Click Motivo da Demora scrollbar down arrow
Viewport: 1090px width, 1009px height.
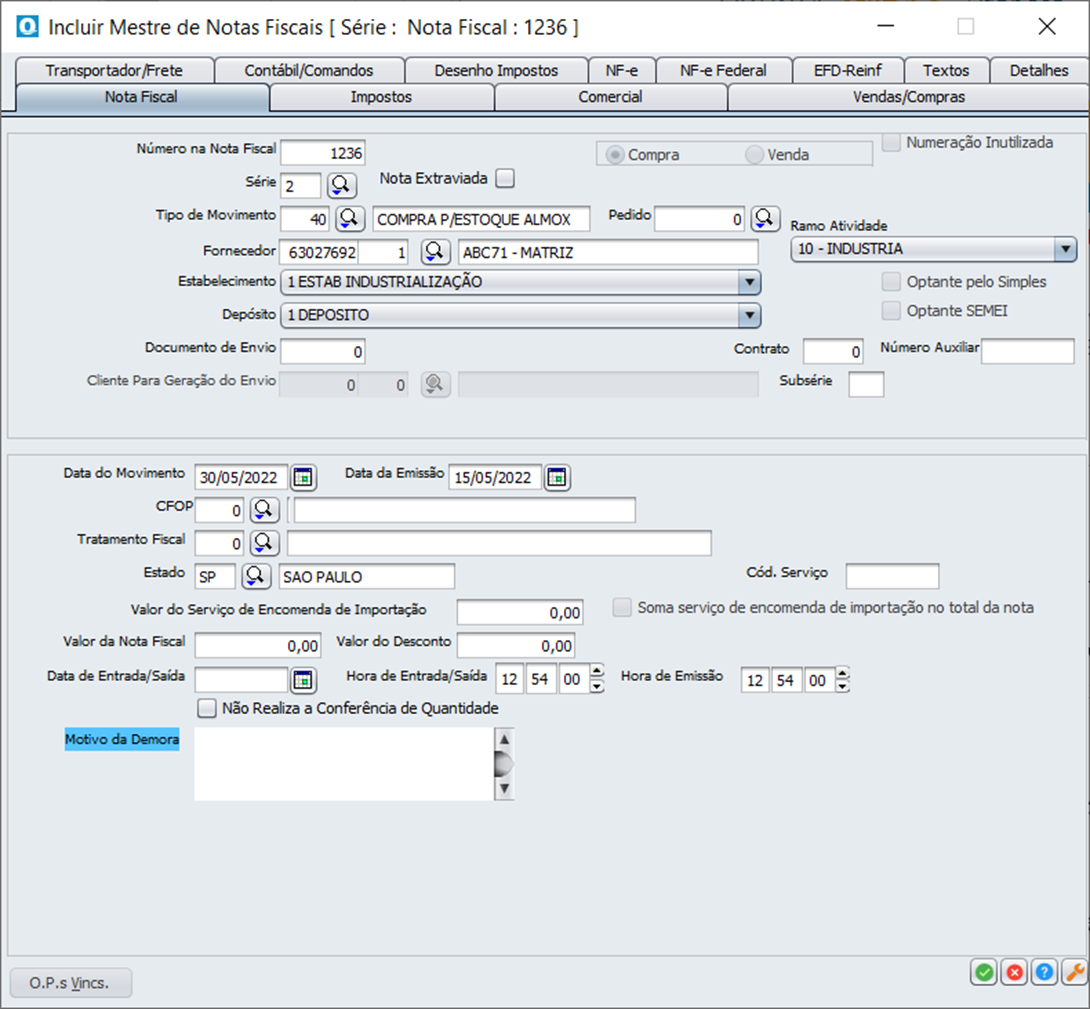(504, 789)
